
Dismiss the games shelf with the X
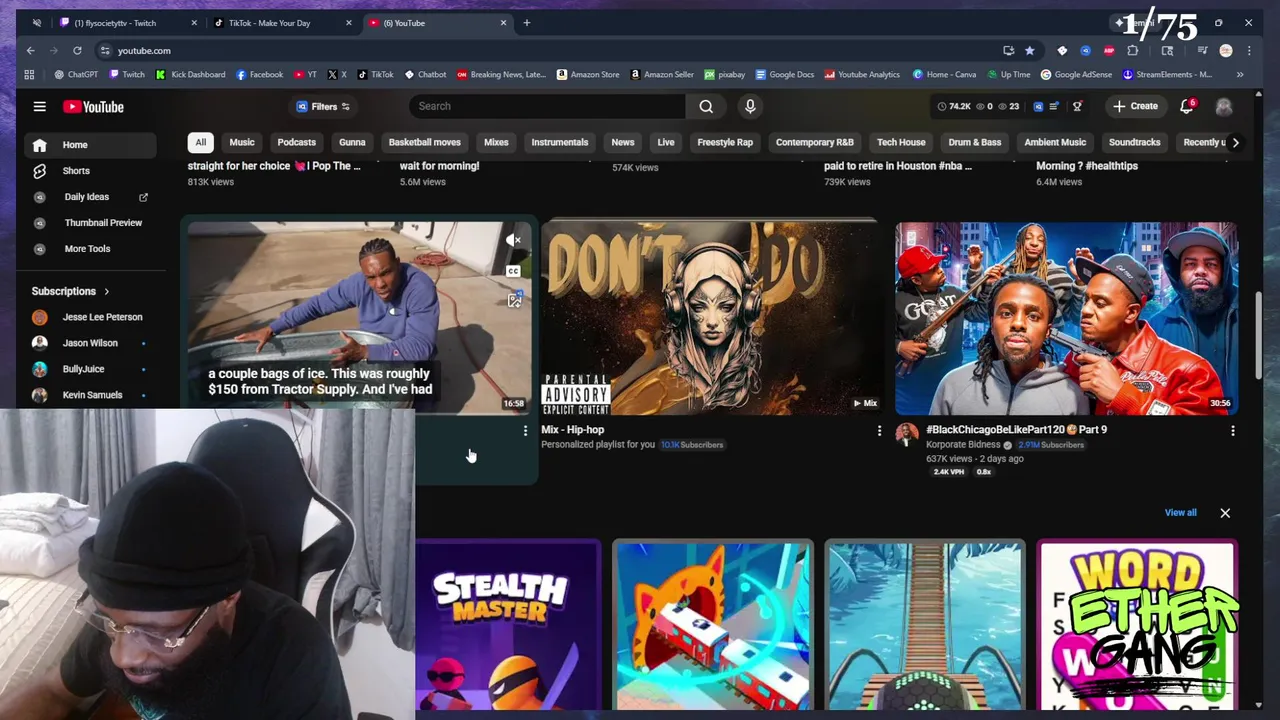1225,513
